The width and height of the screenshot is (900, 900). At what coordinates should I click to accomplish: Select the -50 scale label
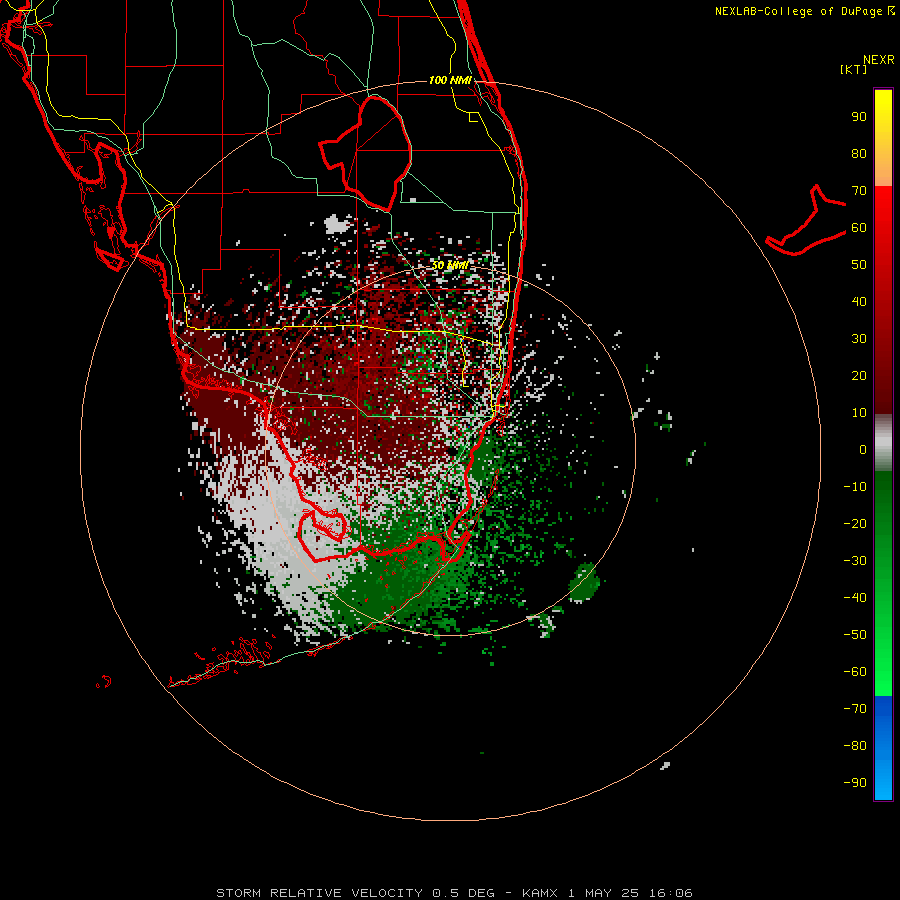click(x=855, y=635)
